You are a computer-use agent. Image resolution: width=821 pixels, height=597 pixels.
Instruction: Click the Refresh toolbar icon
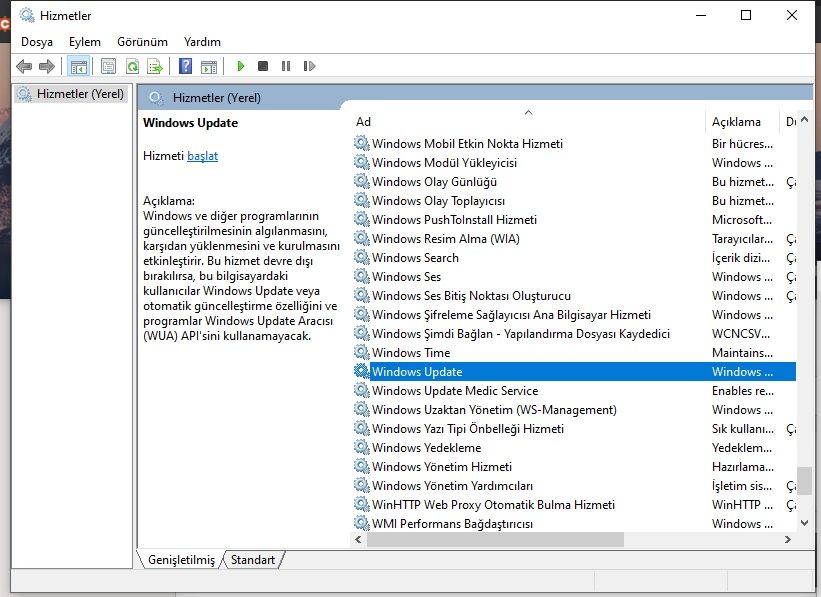click(x=132, y=67)
